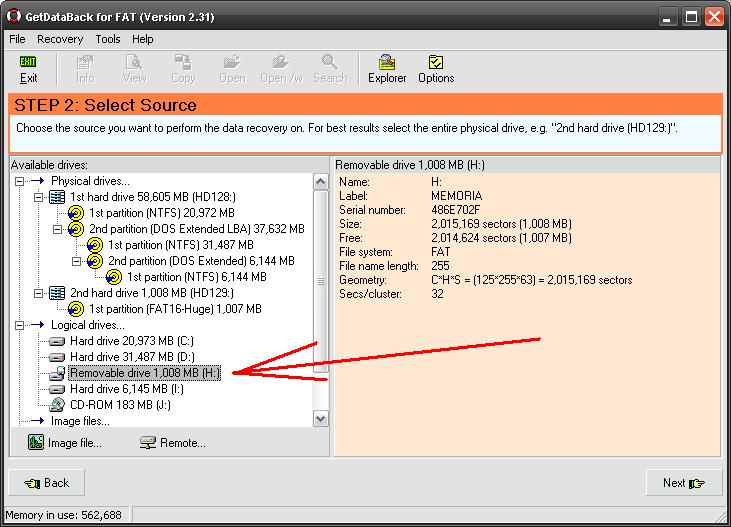731x527 pixels.
Task: Click the NTFS 6,144 MB partition icon
Action: [114, 277]
